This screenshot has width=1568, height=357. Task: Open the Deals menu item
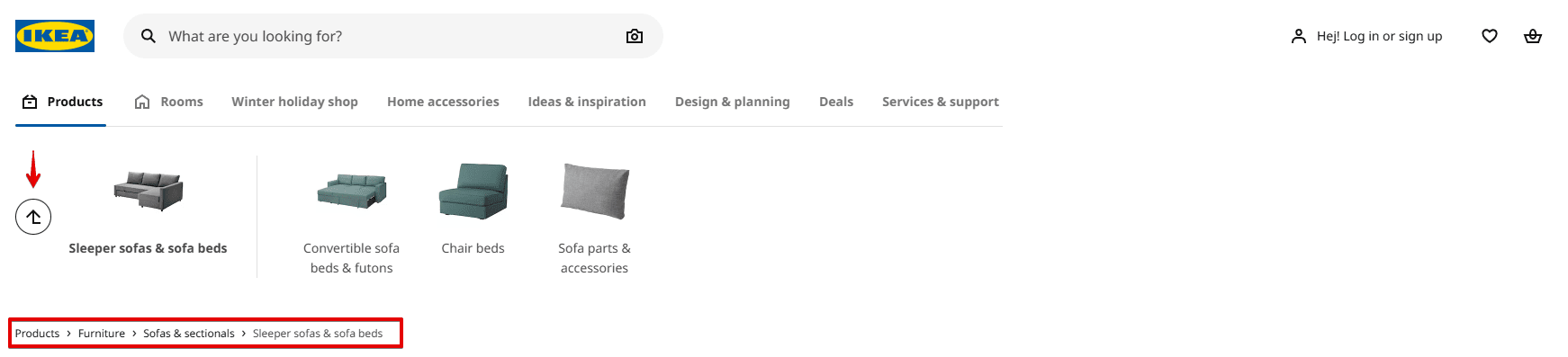point(836,102)
